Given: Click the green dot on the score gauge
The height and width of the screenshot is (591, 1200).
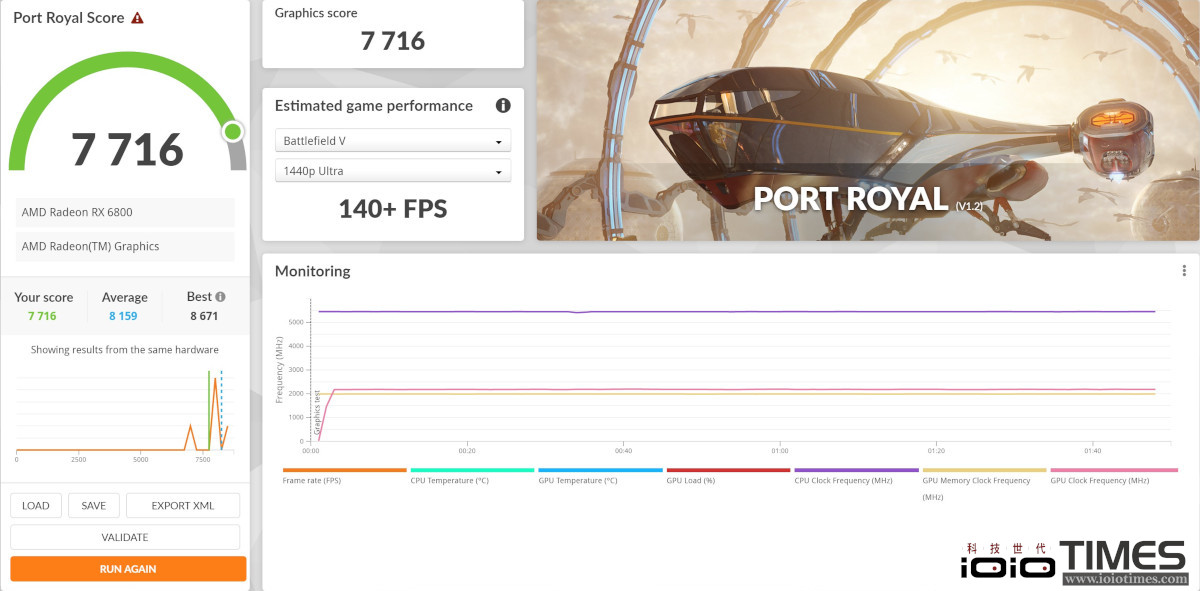Looking at the screenshot, I should pos(233,131).
